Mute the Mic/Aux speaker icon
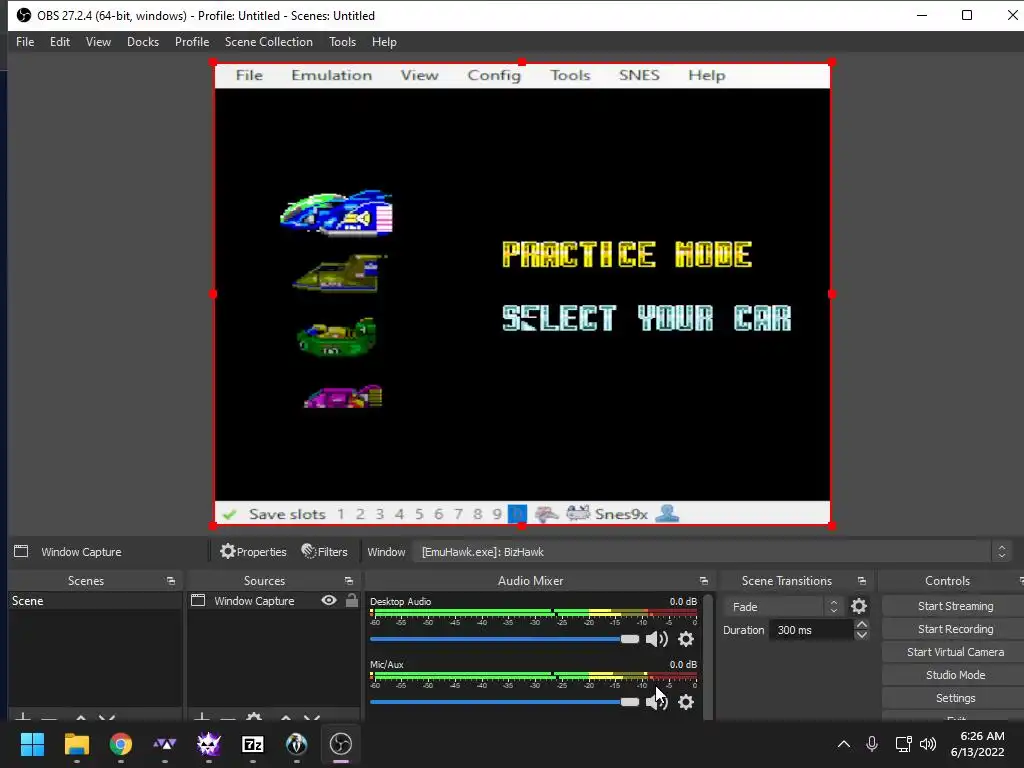The height and width of the screenshot is (768, 1024). (x=656, y=702)
